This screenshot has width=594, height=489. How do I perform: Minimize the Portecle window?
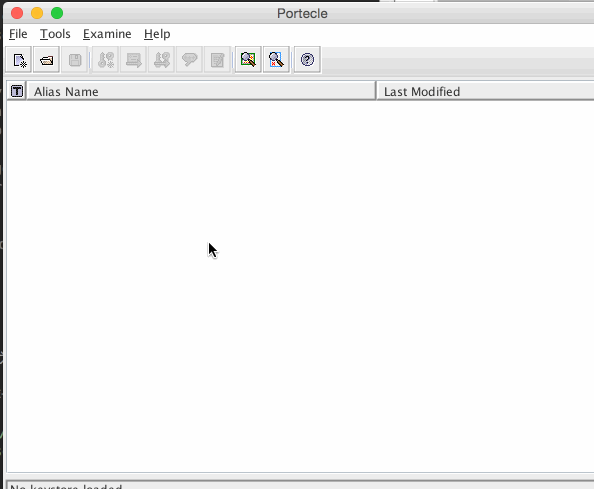click(x=37, y=13)
